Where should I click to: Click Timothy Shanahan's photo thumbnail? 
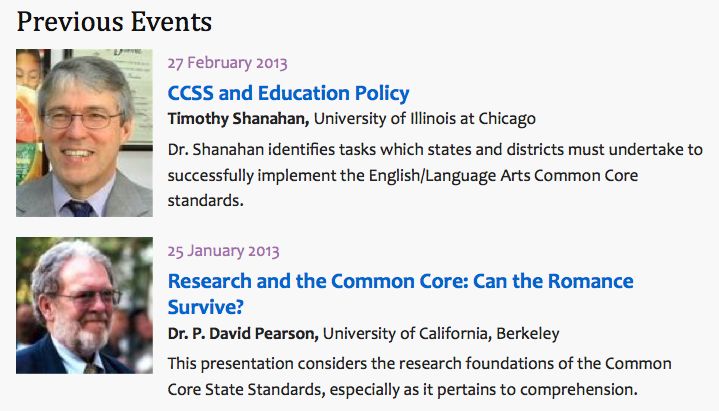[x=84, y=133]
